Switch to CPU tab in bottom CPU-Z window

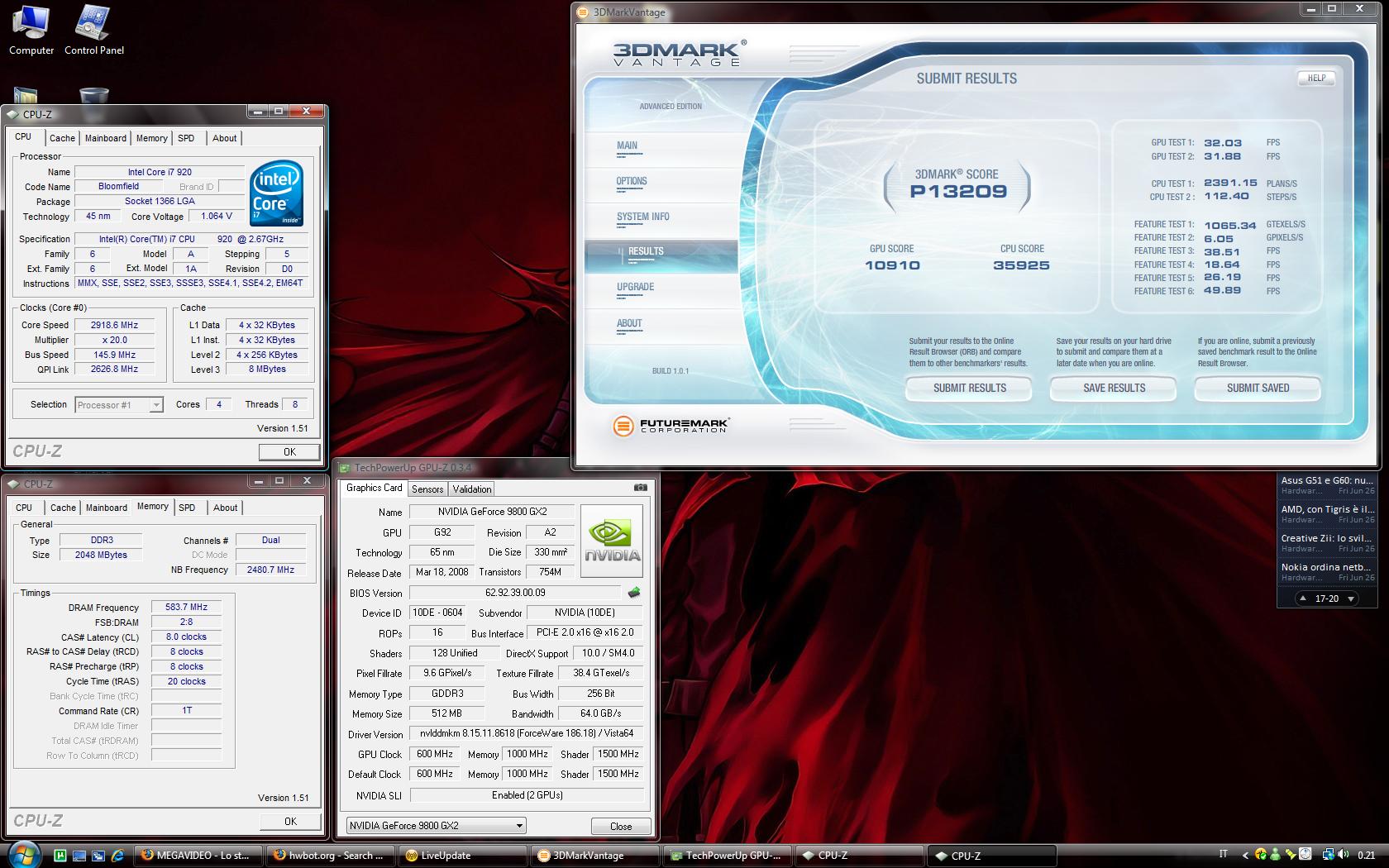[24, 508]
